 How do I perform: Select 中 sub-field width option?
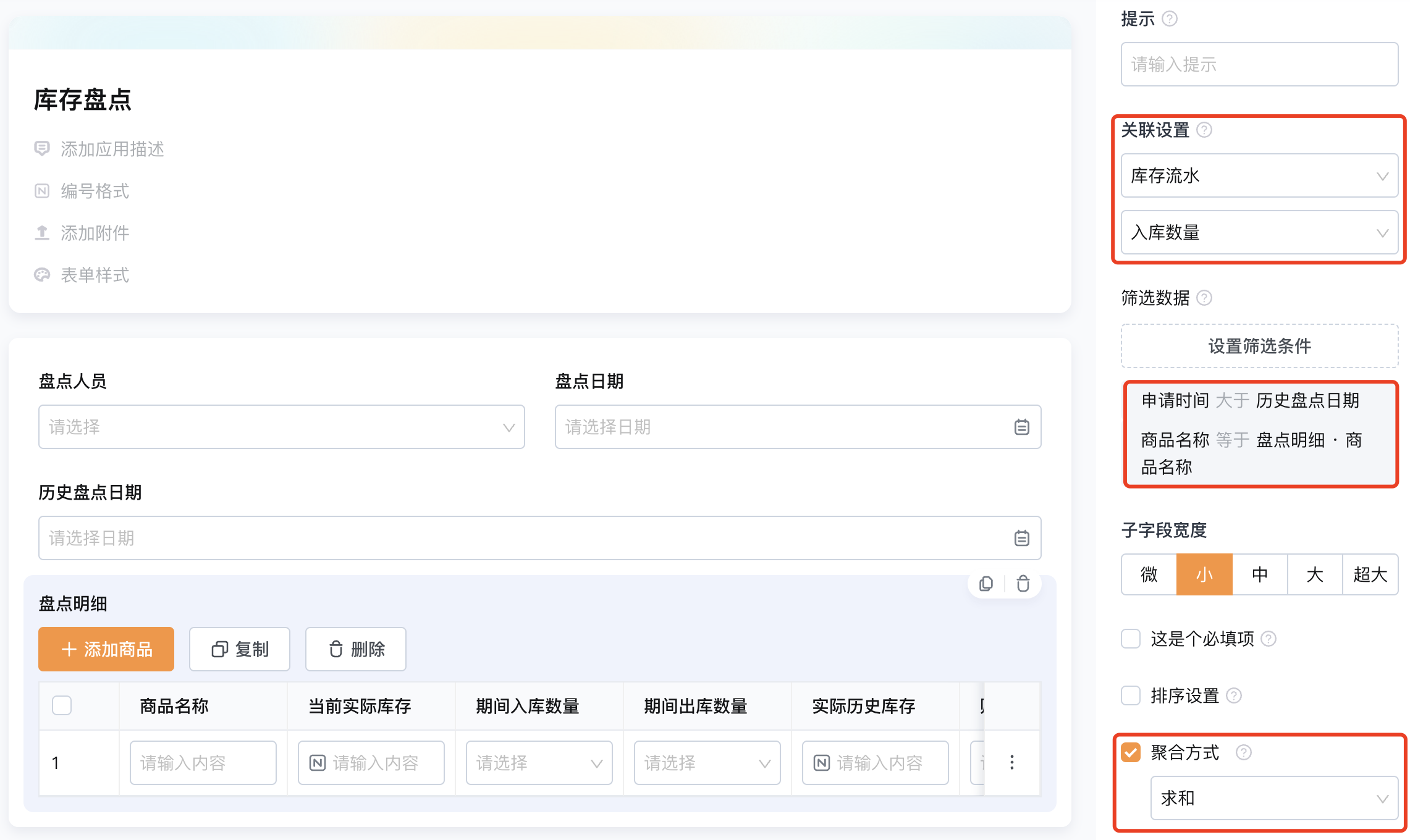click(x=1260, y=574)
